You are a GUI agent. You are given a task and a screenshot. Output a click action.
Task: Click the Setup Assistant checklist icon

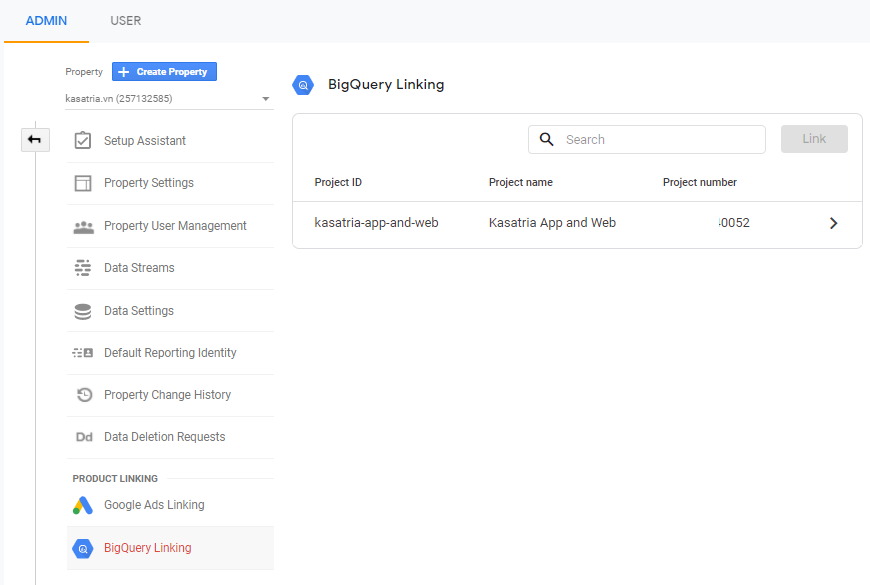point(83,141)
